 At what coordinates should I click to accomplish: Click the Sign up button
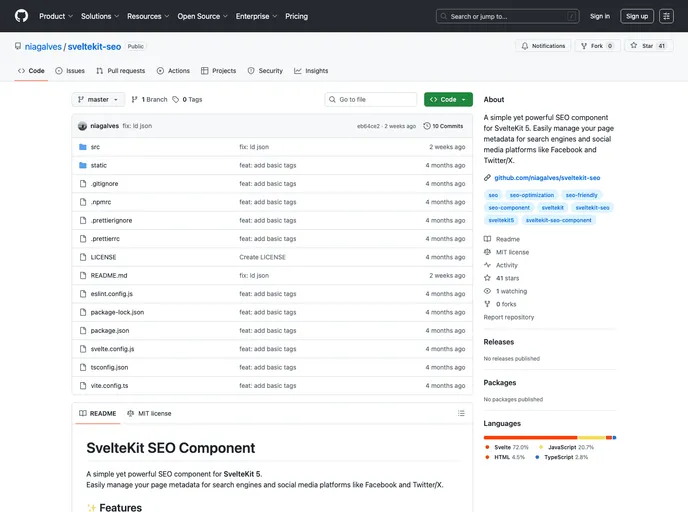(x=637, y=16)
